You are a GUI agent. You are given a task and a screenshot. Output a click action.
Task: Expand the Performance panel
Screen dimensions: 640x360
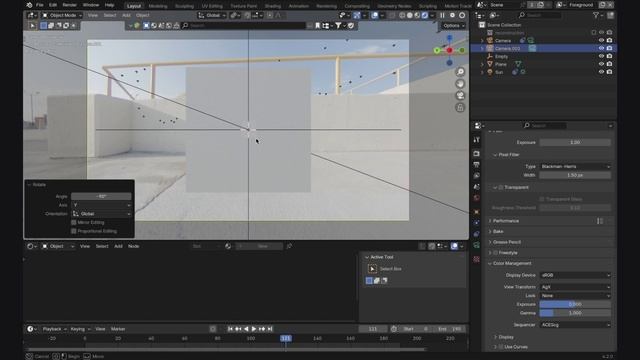coord(505,221)
